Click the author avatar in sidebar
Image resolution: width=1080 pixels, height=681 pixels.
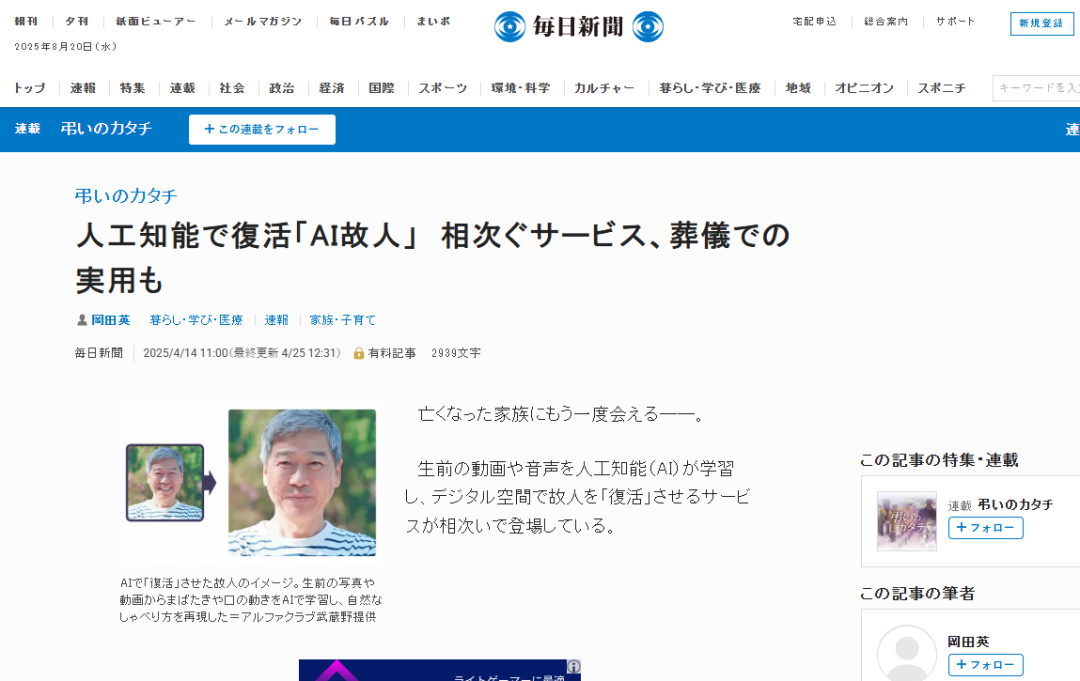pyautogui.click(x=906, y=654)
